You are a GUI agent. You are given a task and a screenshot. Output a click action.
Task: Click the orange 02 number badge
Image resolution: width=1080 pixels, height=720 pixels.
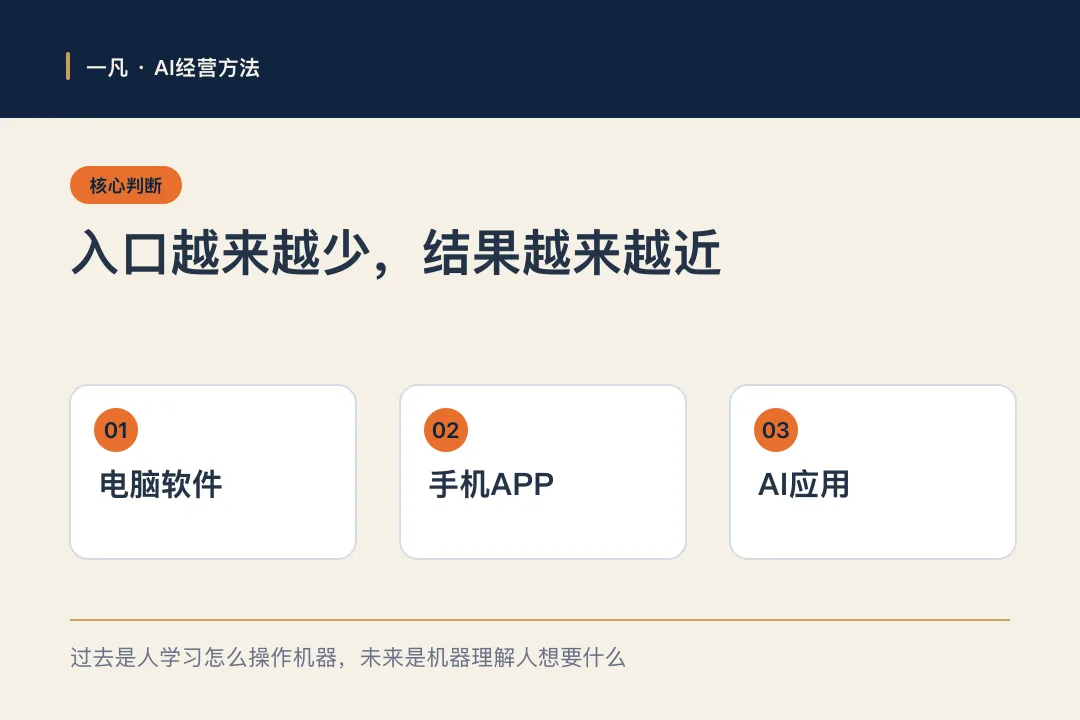click(x=446, y=430)
